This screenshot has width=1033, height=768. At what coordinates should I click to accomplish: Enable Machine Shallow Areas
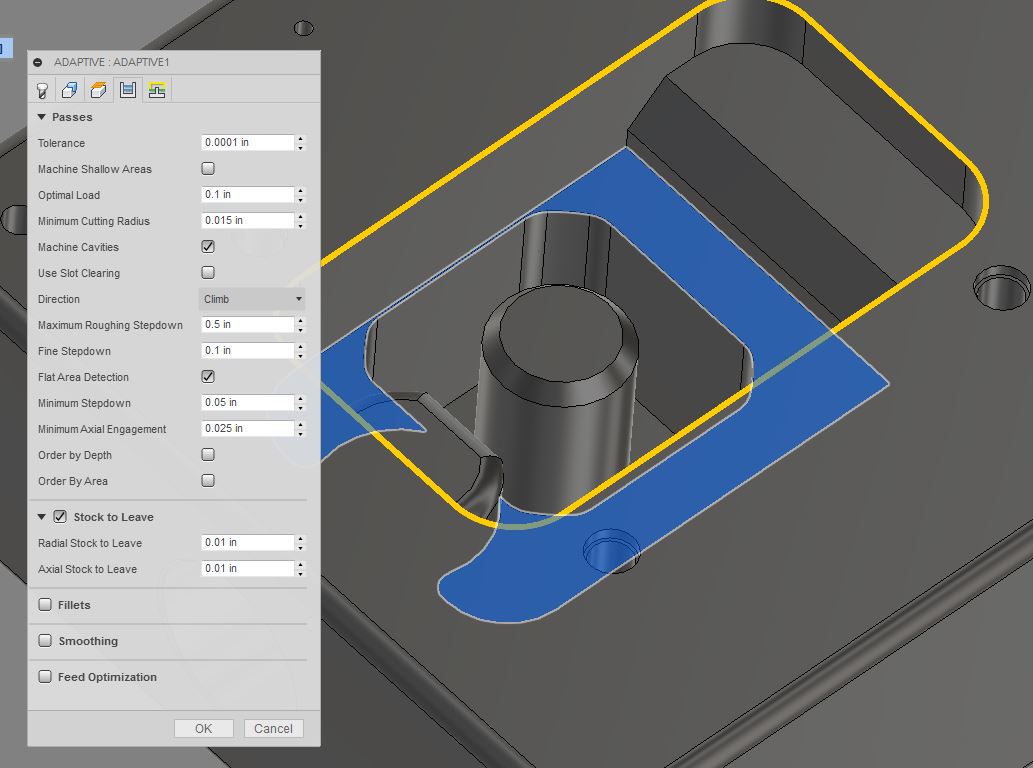pos(207,168)
